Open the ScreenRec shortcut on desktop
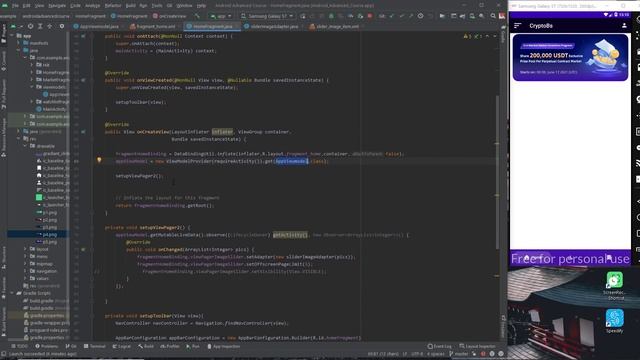640x360 pixels. 614,285
